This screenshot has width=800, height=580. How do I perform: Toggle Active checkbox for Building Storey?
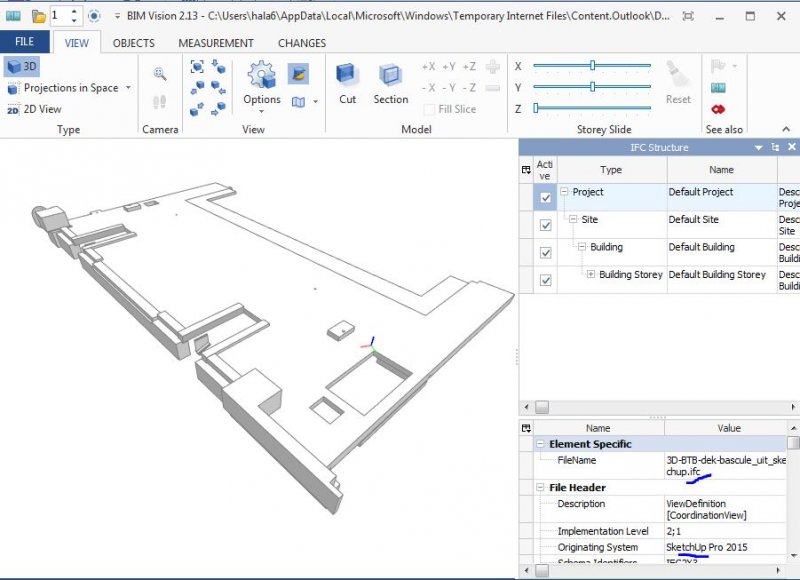pyautogui.click(x=545, y=281)
